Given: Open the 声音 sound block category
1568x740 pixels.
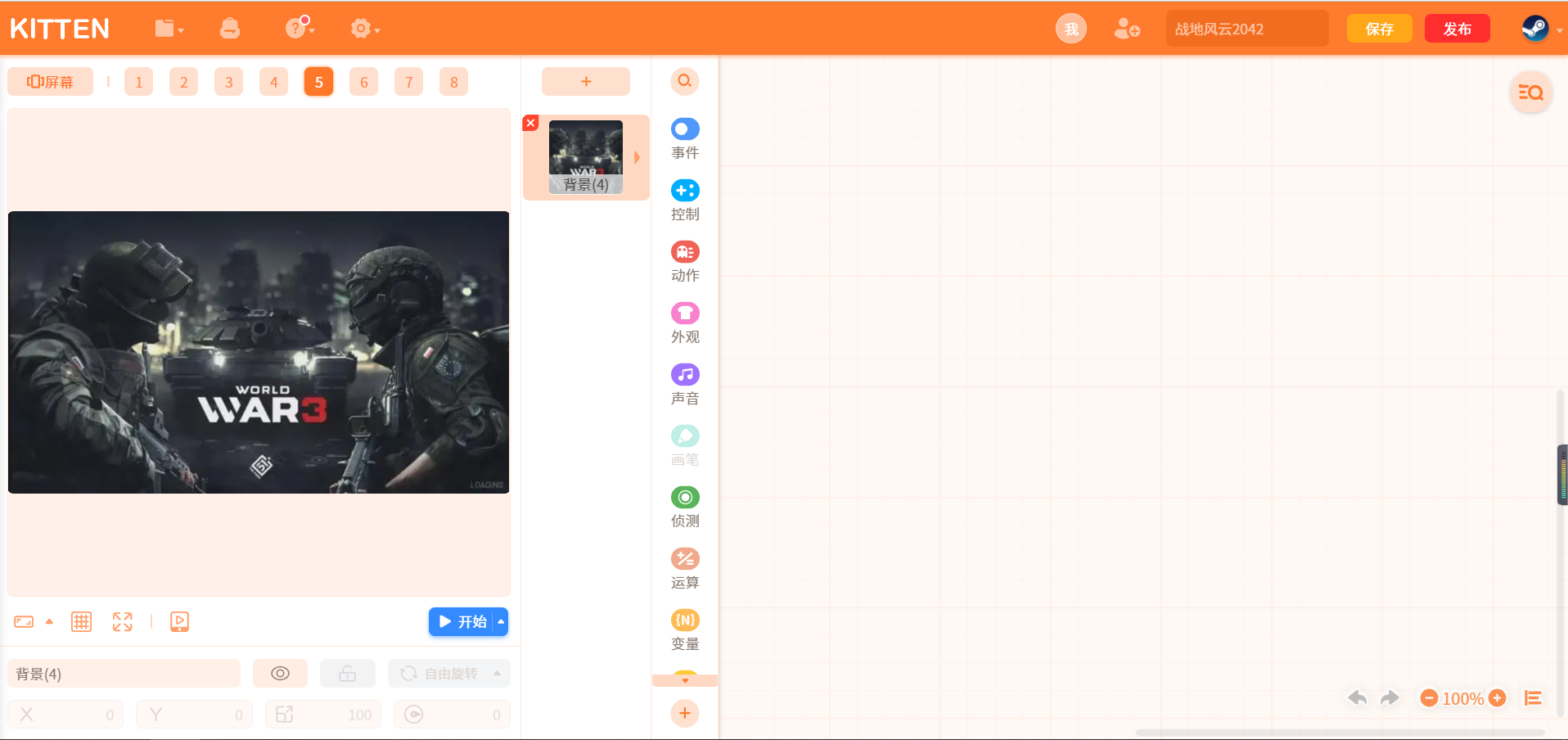Looking at the screenshot, I should click(685, 385).
